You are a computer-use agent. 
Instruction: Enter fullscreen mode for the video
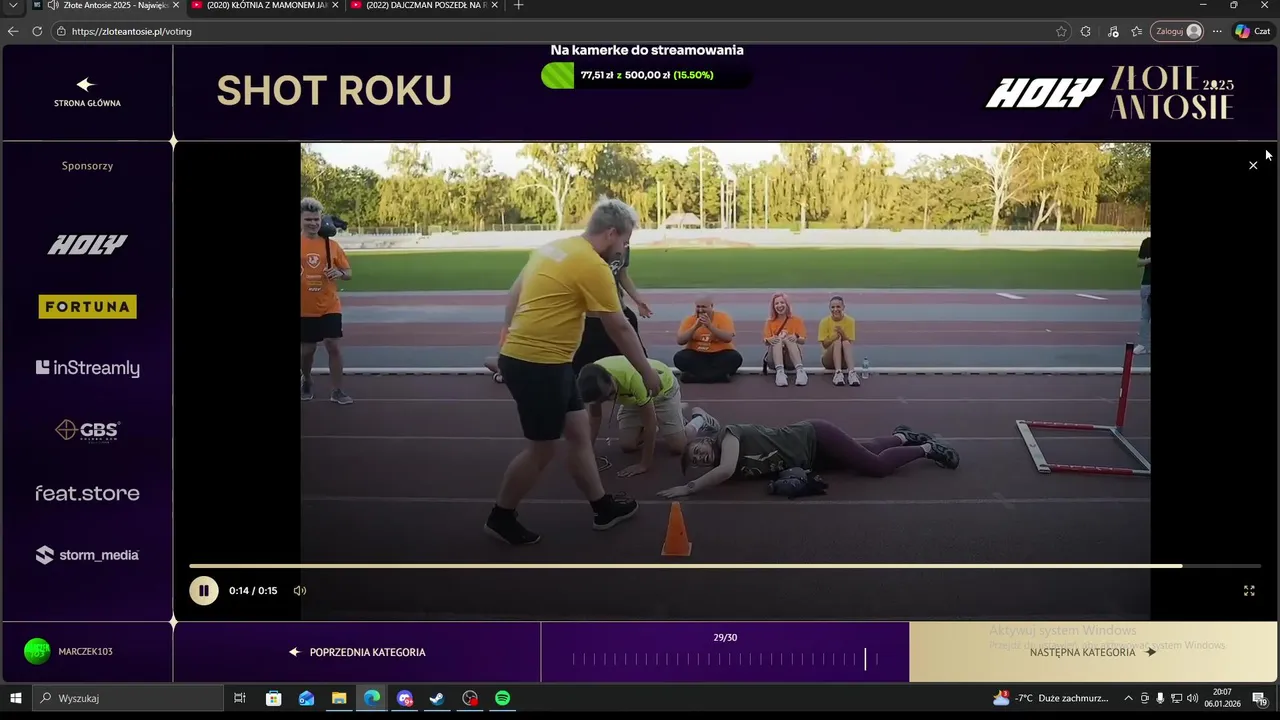point(1249,591)
